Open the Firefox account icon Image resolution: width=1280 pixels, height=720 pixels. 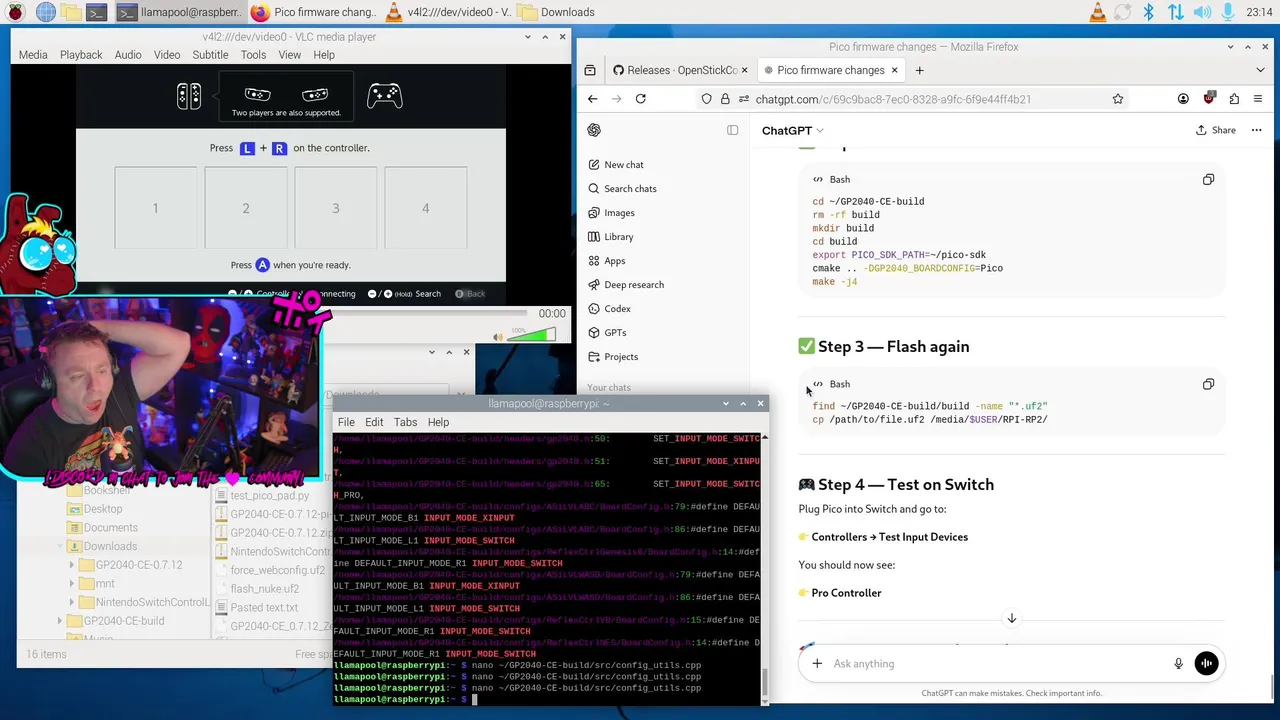click(x=1183, y=99)
